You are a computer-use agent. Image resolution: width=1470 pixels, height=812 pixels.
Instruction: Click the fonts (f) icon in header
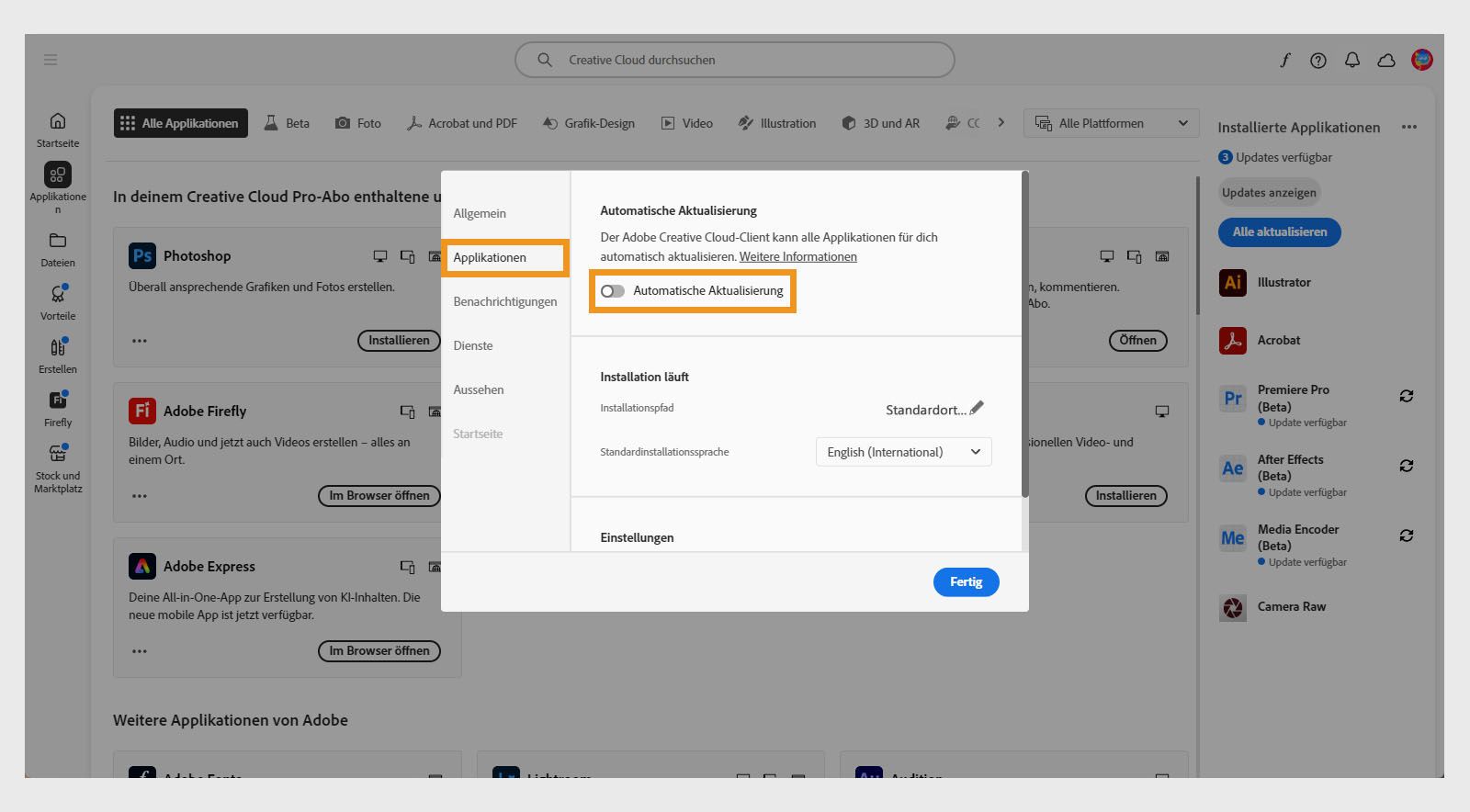click(x=1284, y=60)
